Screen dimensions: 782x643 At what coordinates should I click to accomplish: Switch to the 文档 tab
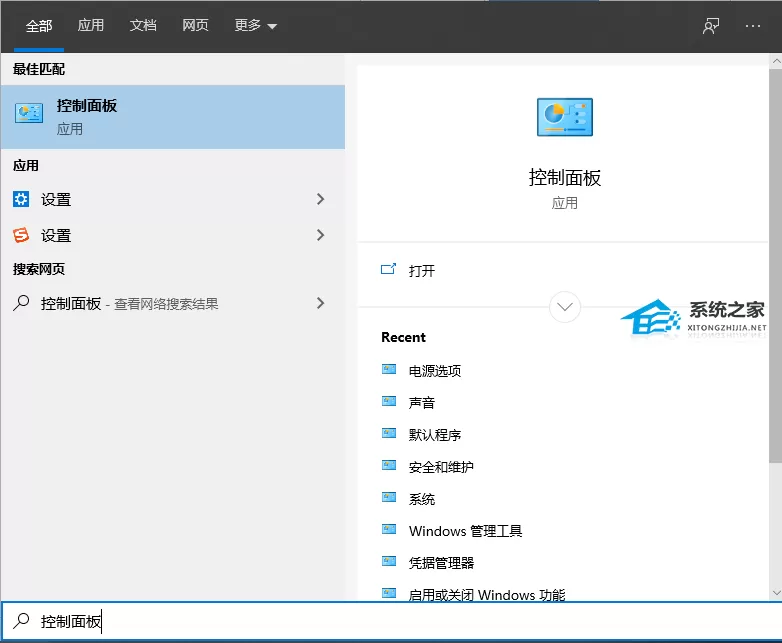143,25
